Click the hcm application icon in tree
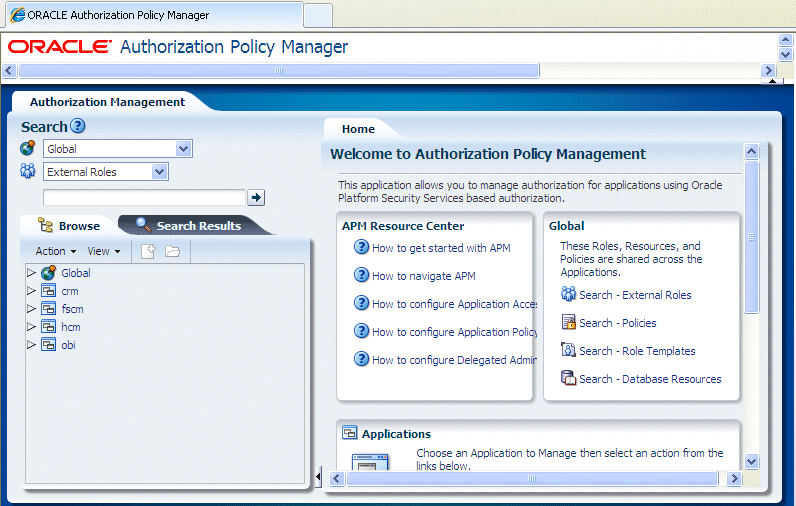Image resolution: width=796 pixels, height=506 pixels. point(48,326)
